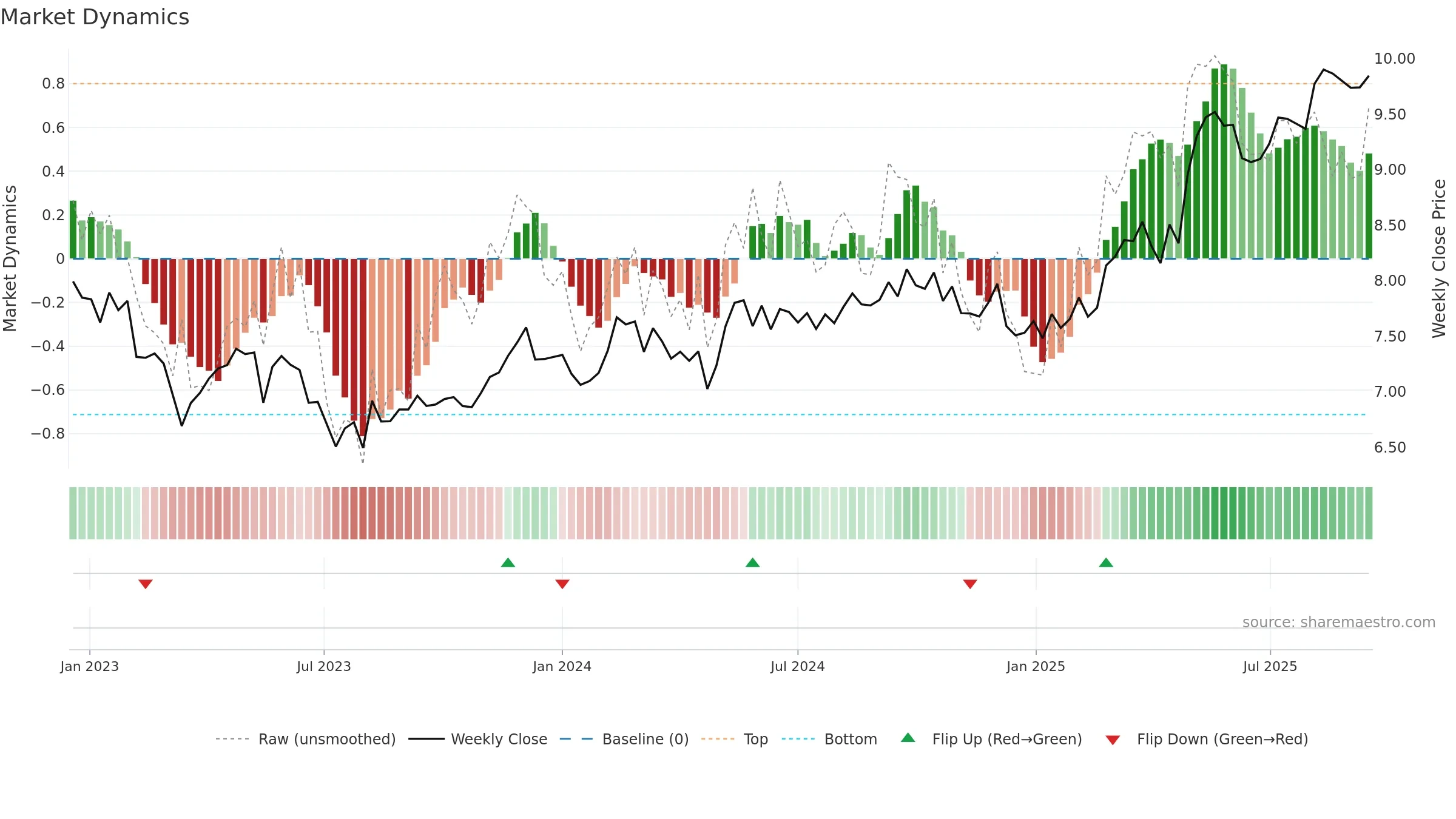Select the red flip-down marker at Jan 2024
Viewport: 1456px width, 819px height.
[x=562, y=584]
